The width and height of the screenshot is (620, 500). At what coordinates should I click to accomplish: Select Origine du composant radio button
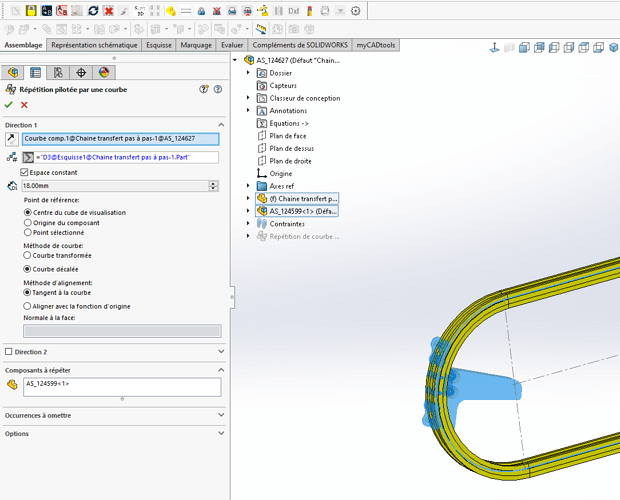click(28, 223)
